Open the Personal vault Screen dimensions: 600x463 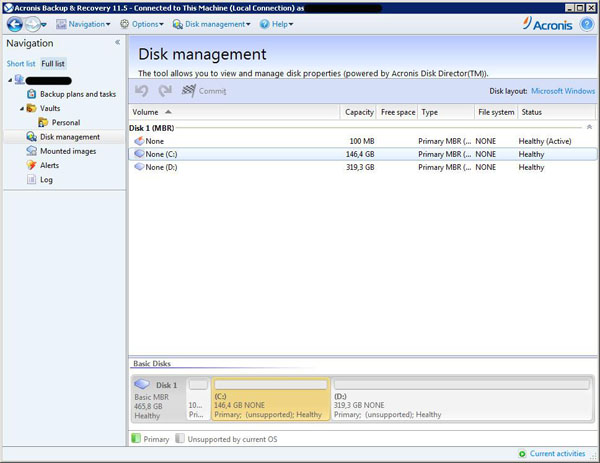tap(66, 123)
